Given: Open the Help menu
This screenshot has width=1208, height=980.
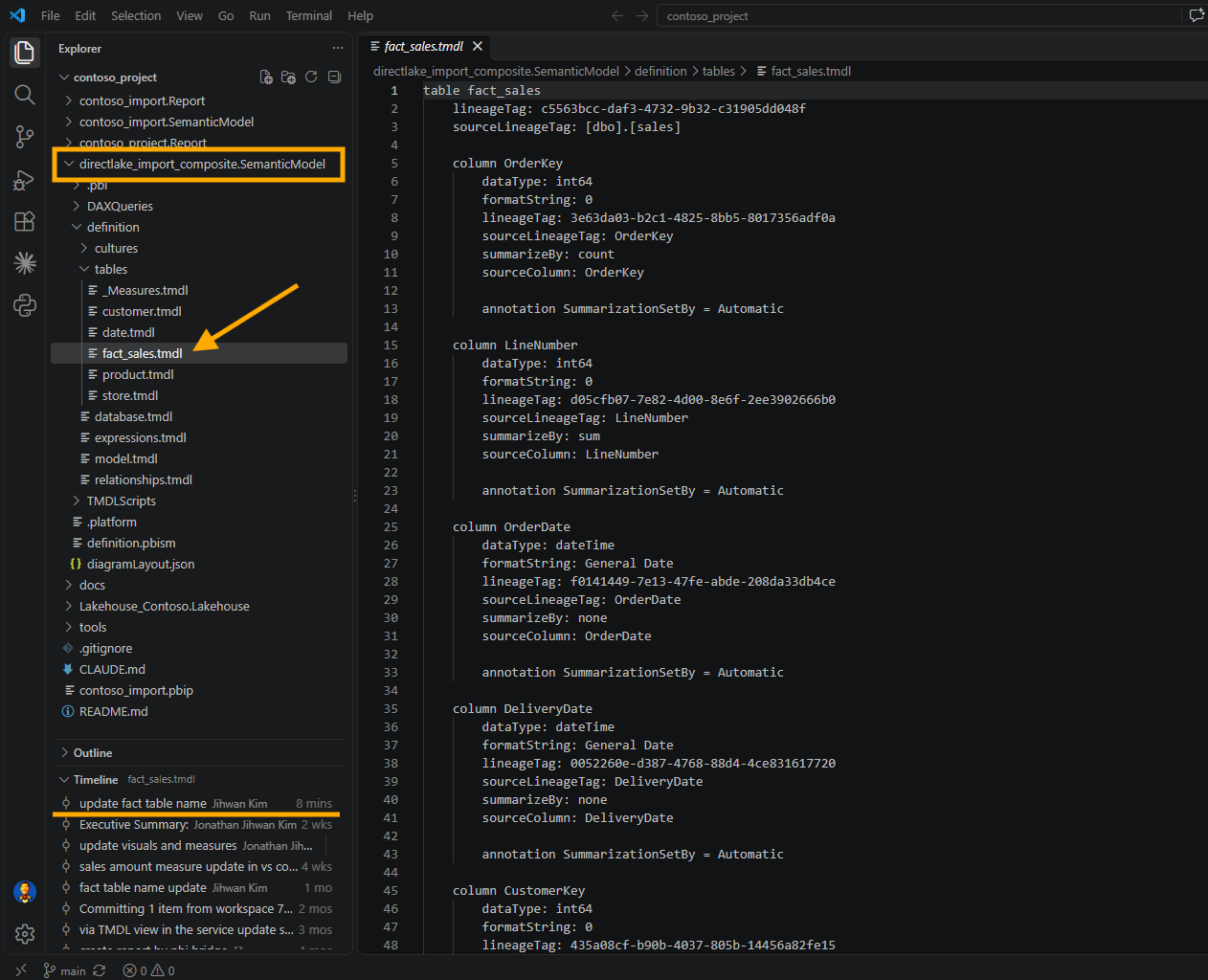Looking at the screenshot, I should pos(360,15).
